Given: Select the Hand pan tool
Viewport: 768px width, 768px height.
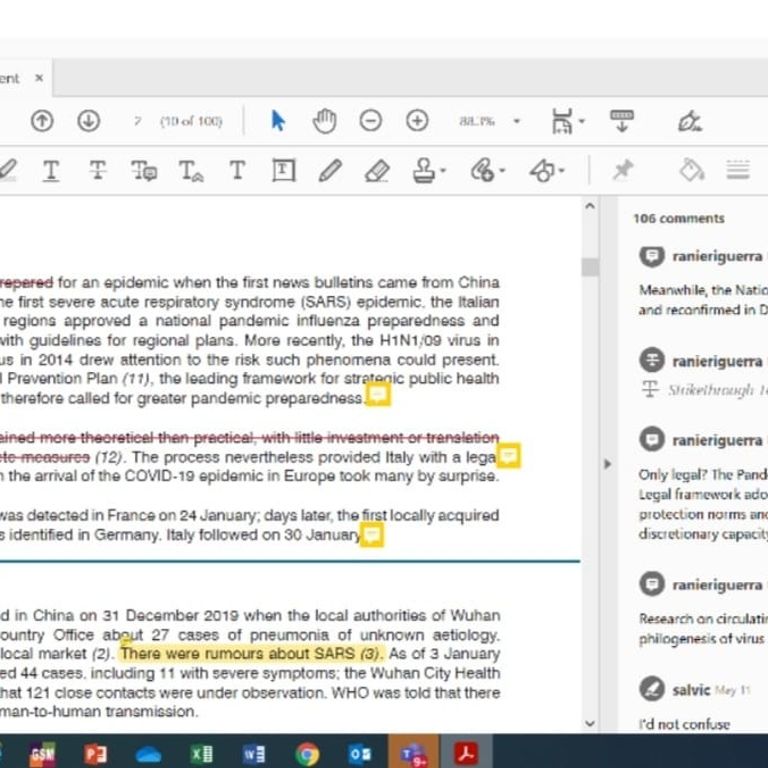Looking at the screenshot, I should click(x=325, y=121).
